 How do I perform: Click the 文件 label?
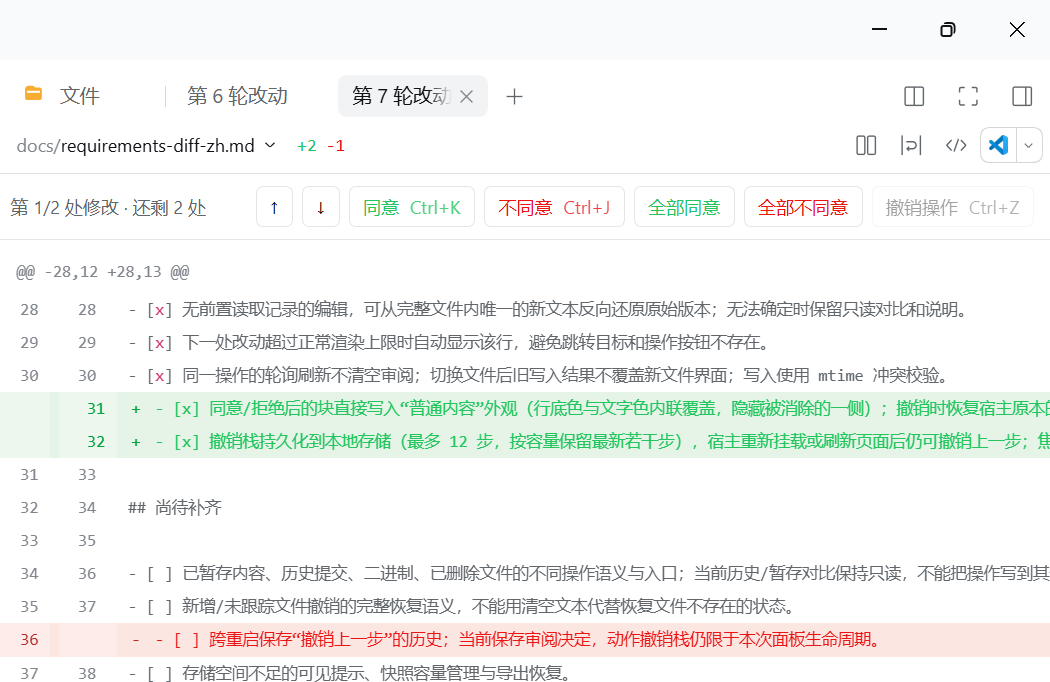(80, 96)
